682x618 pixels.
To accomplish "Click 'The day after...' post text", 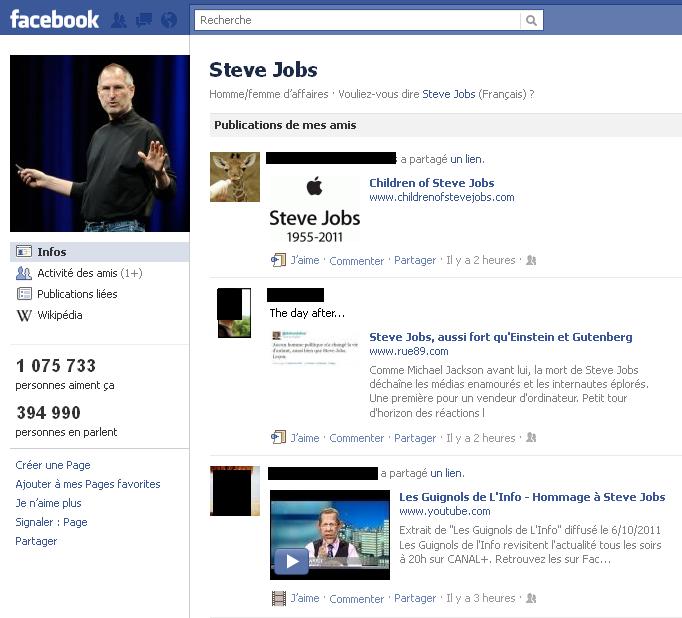I will pyautogui.click(x=307, y=313).
